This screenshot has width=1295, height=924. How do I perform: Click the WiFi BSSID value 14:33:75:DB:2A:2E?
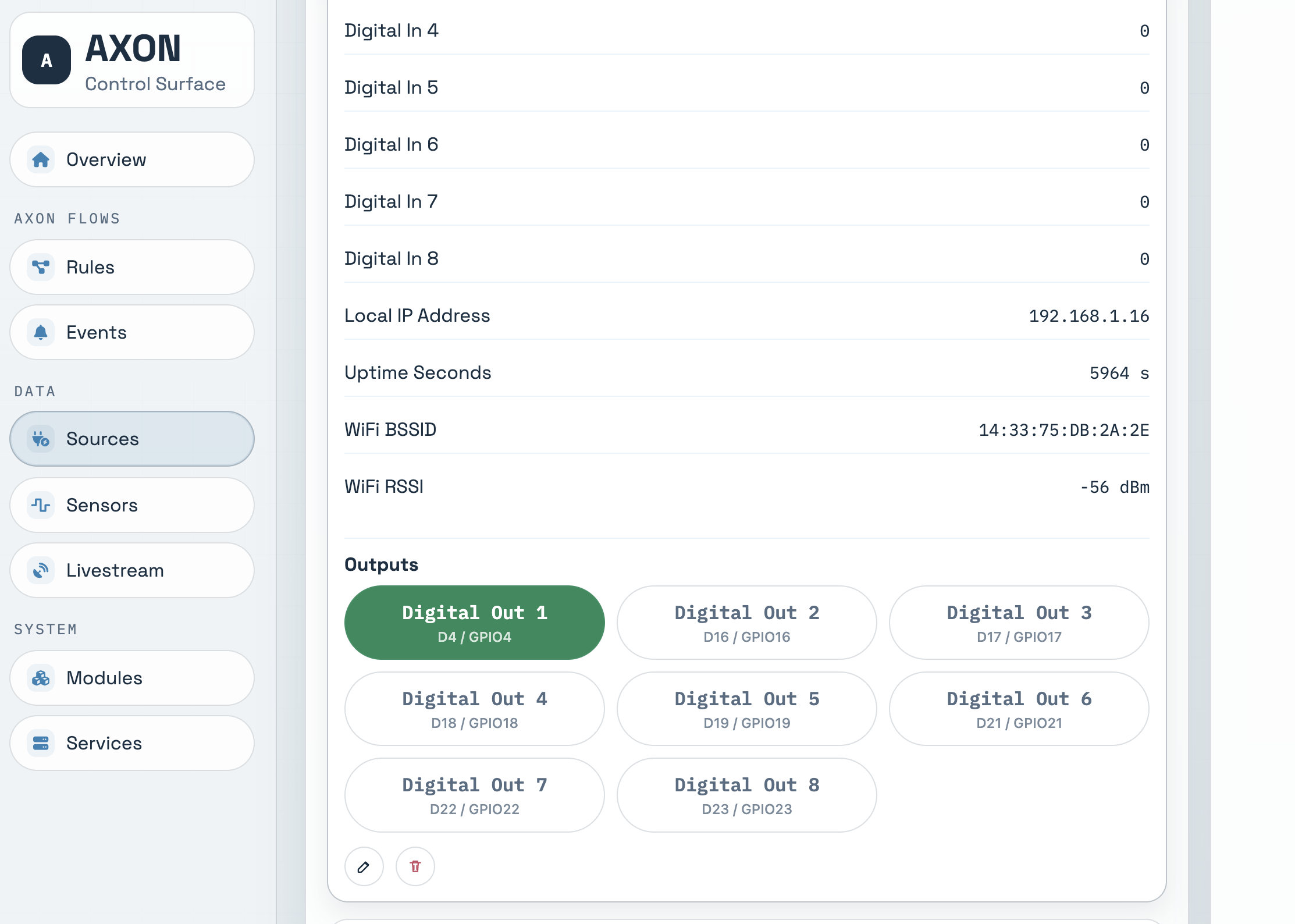[x=1063, y=430]
